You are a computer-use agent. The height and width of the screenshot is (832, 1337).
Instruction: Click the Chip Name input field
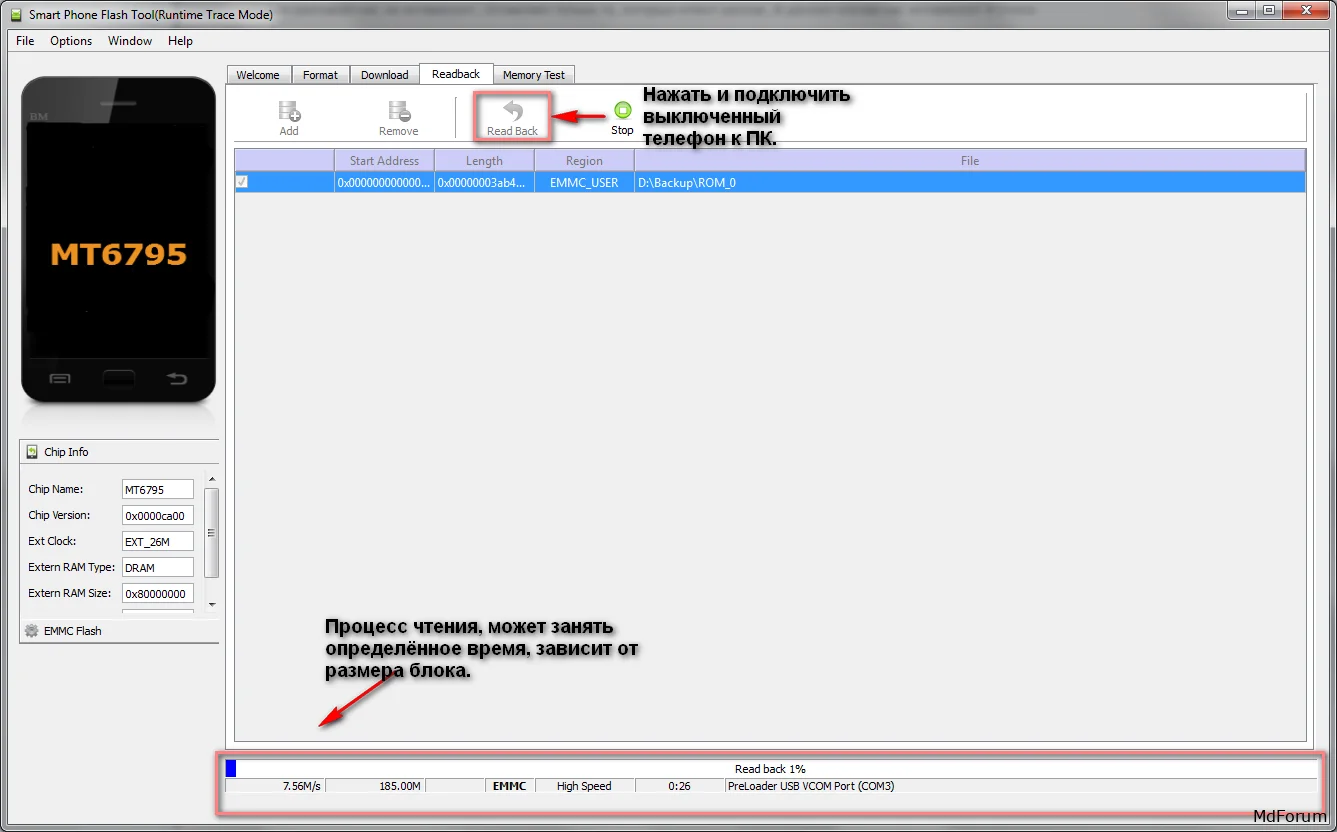[x=157, y=490]
